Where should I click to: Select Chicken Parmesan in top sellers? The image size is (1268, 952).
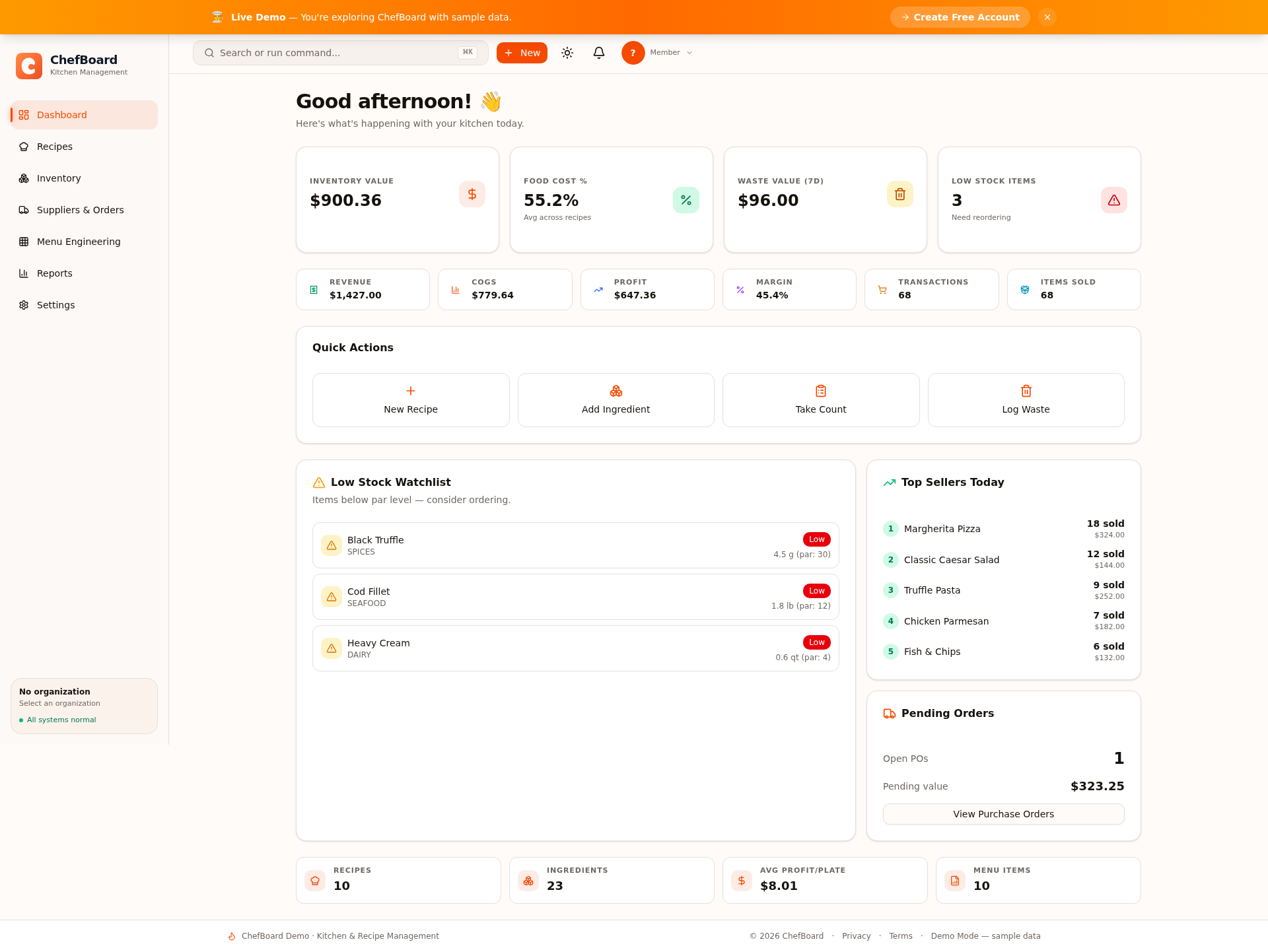(1004, 621)
